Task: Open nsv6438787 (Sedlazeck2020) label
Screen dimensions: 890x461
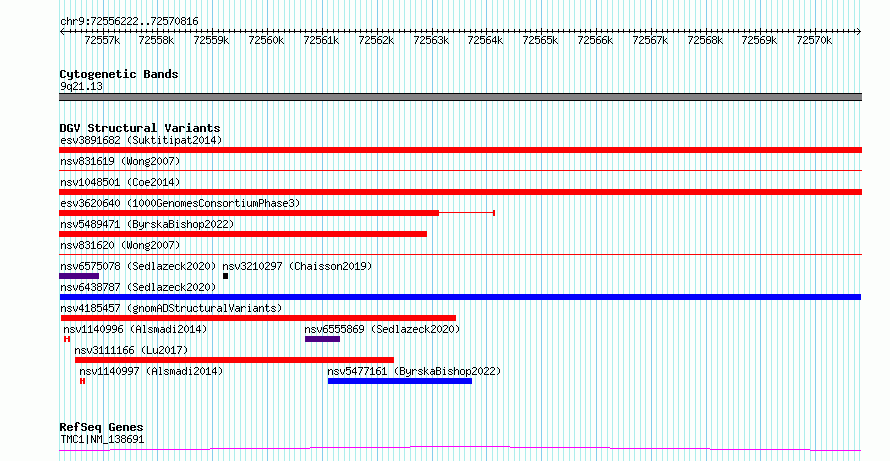Action: (138, 287)
